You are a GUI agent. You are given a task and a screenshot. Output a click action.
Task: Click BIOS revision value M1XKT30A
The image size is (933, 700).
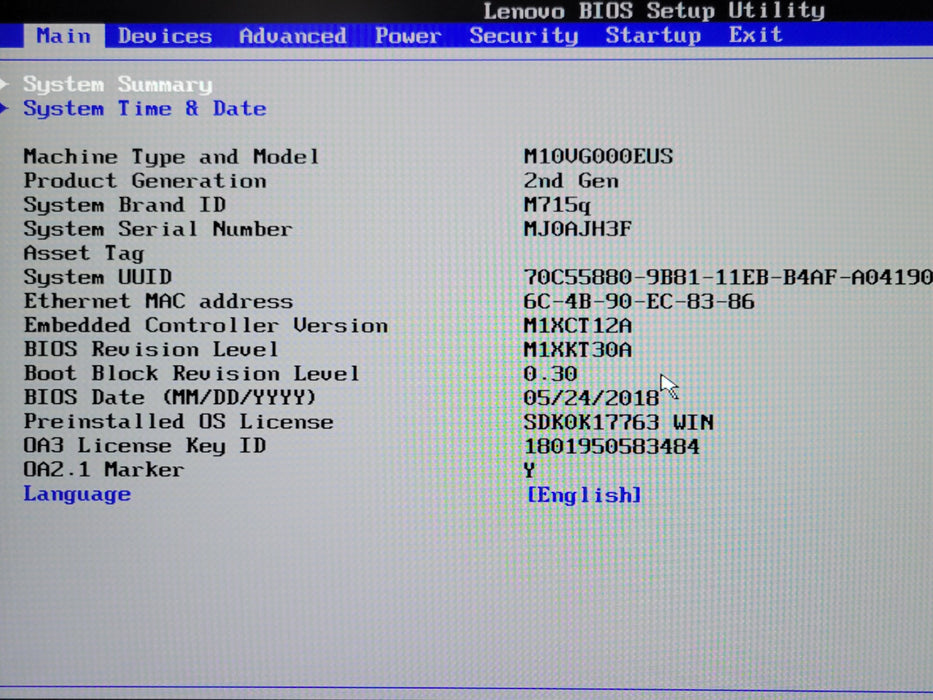[x=577, y=349]
